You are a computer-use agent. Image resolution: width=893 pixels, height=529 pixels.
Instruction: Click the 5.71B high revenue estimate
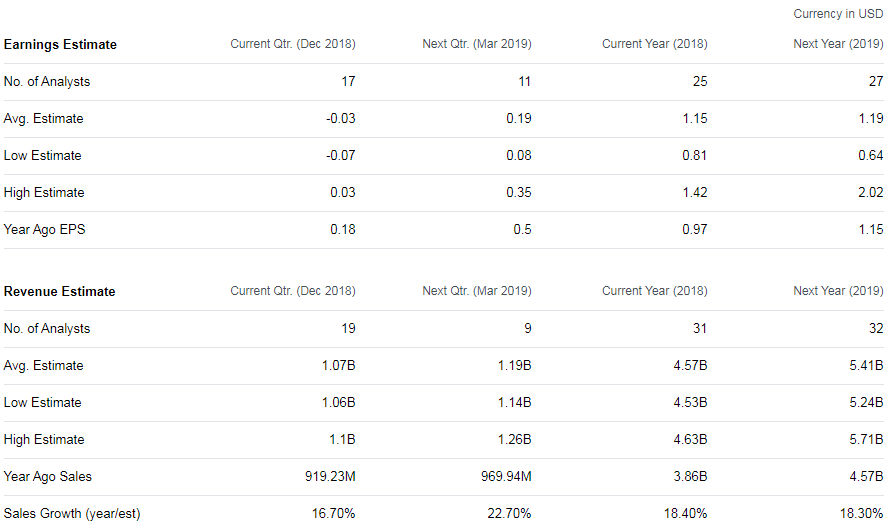[x=868, y=439]
